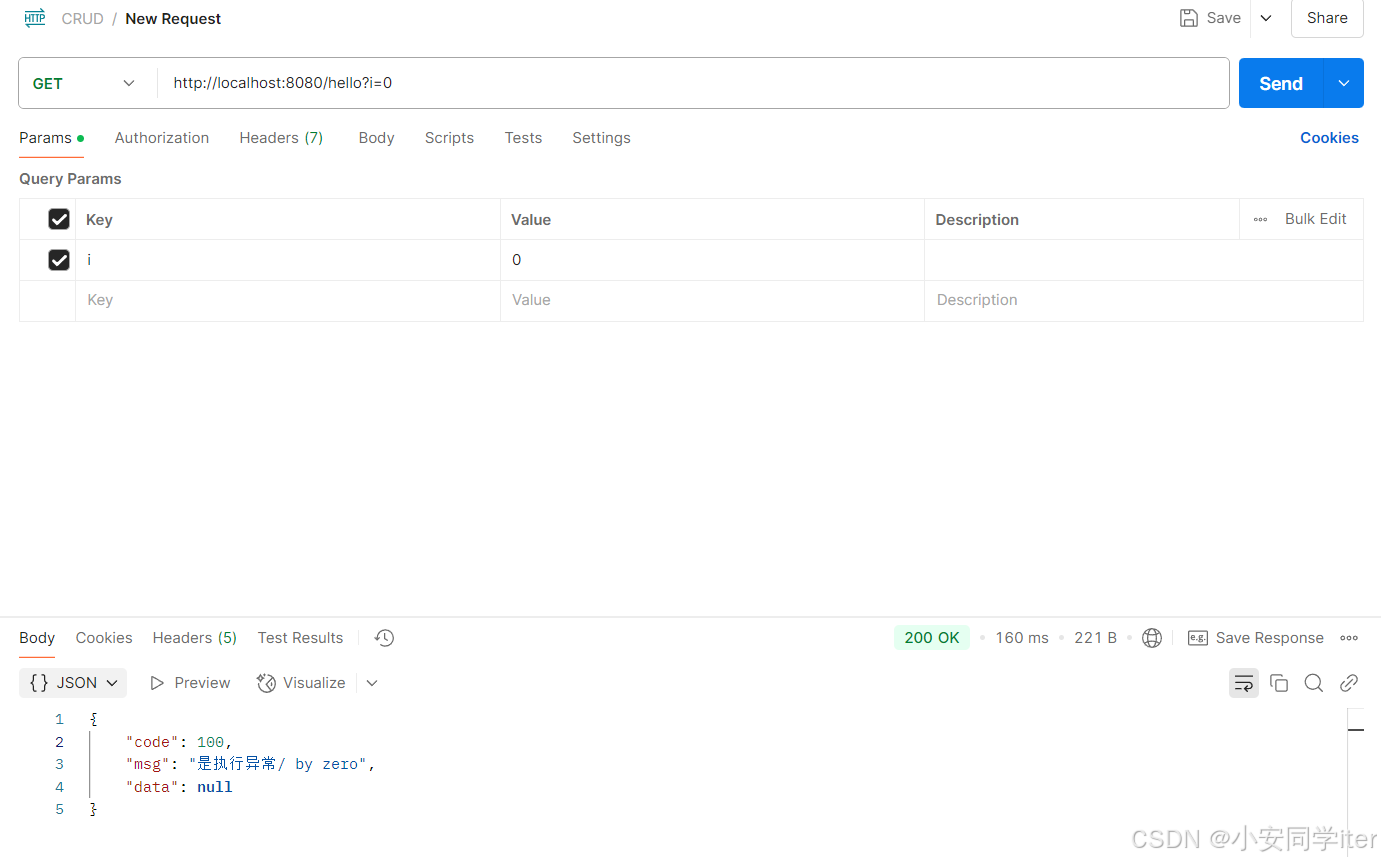Click the empty Key placeholder field

[x=288, y=300]
